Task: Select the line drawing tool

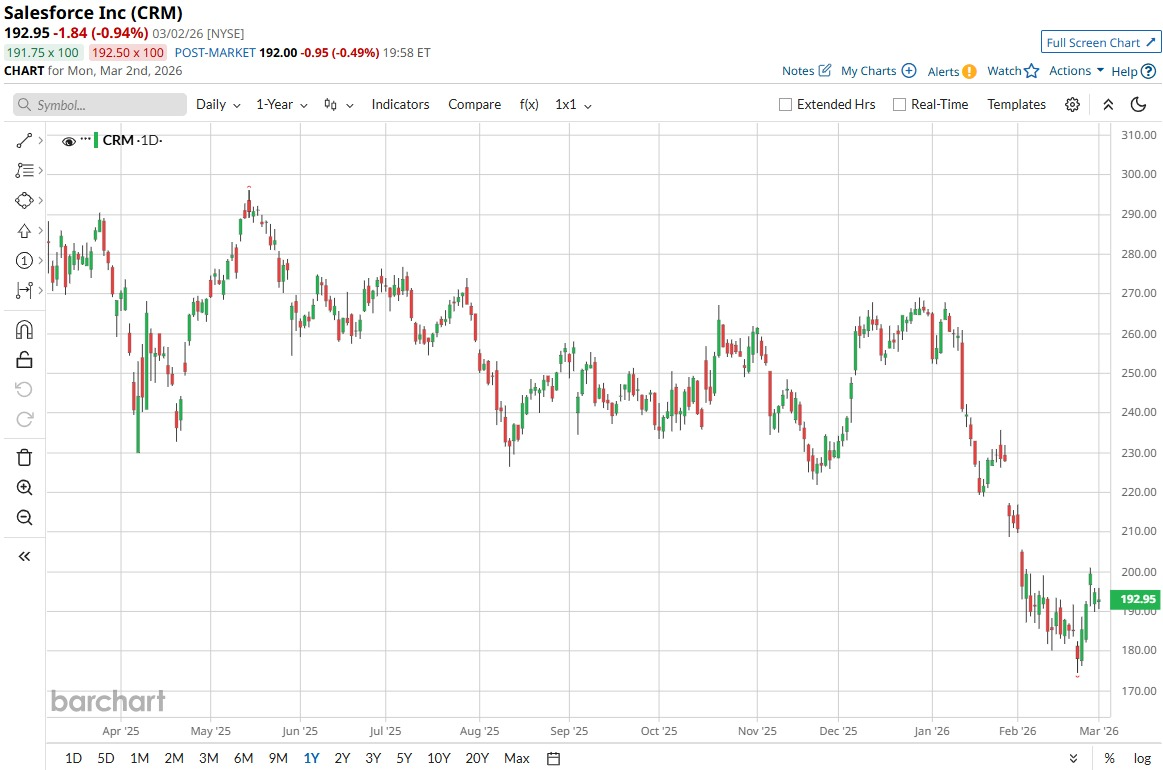Action: (x=24, y=140)
